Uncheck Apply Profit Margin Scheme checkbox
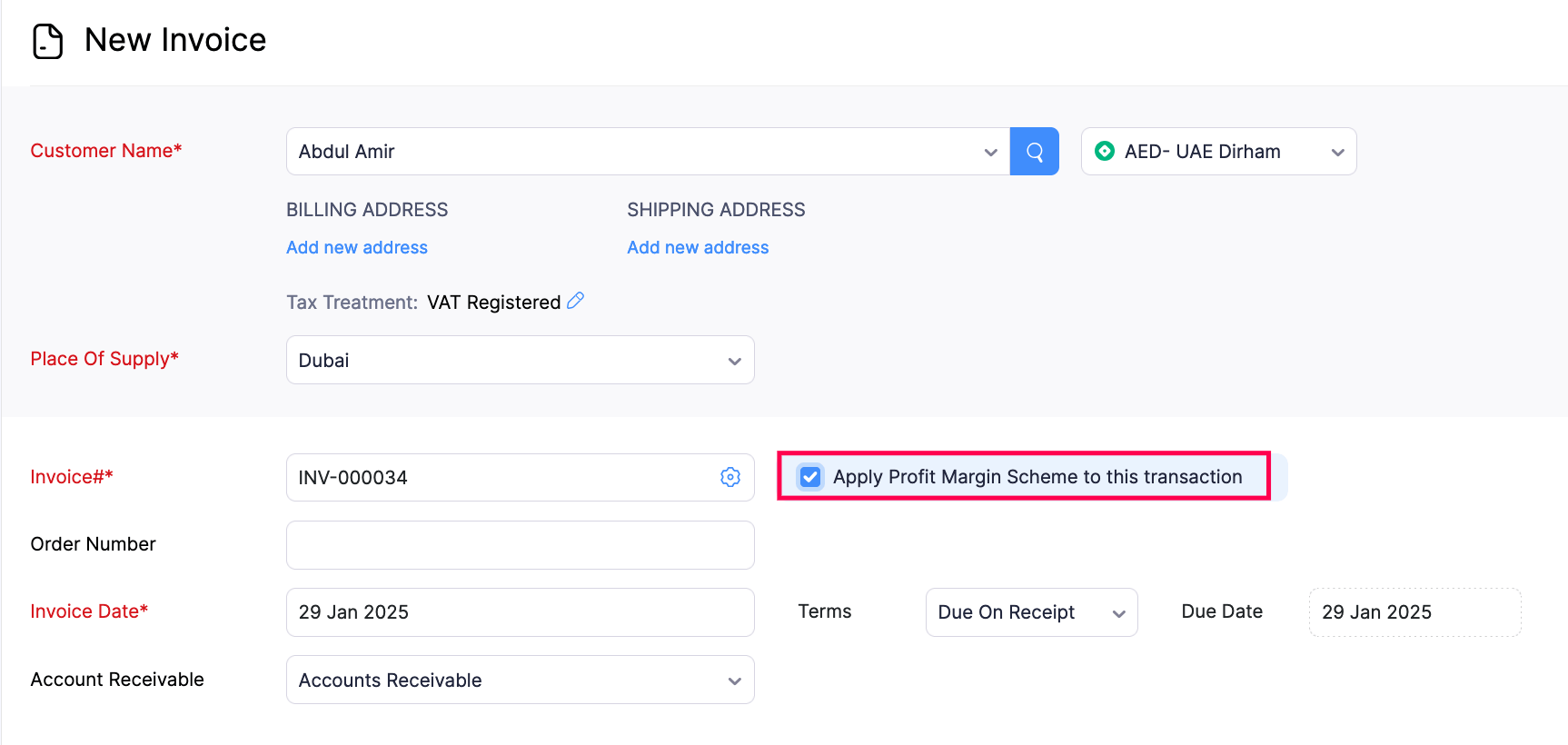Image resolution: width=1568 pixels, height=745 pixels. click(810, 477)
